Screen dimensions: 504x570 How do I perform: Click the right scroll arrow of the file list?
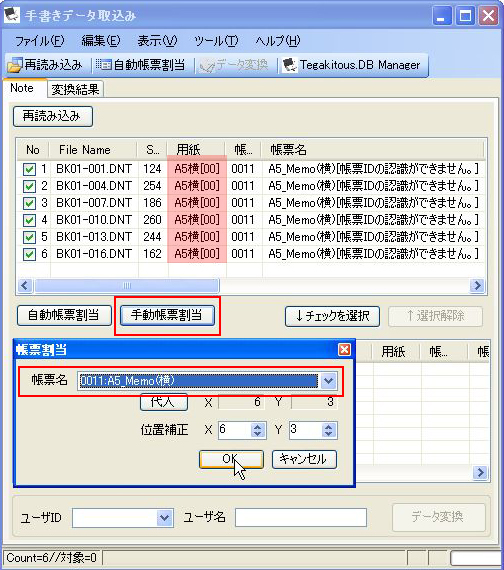pyautogui.click(x=477, y=285)
